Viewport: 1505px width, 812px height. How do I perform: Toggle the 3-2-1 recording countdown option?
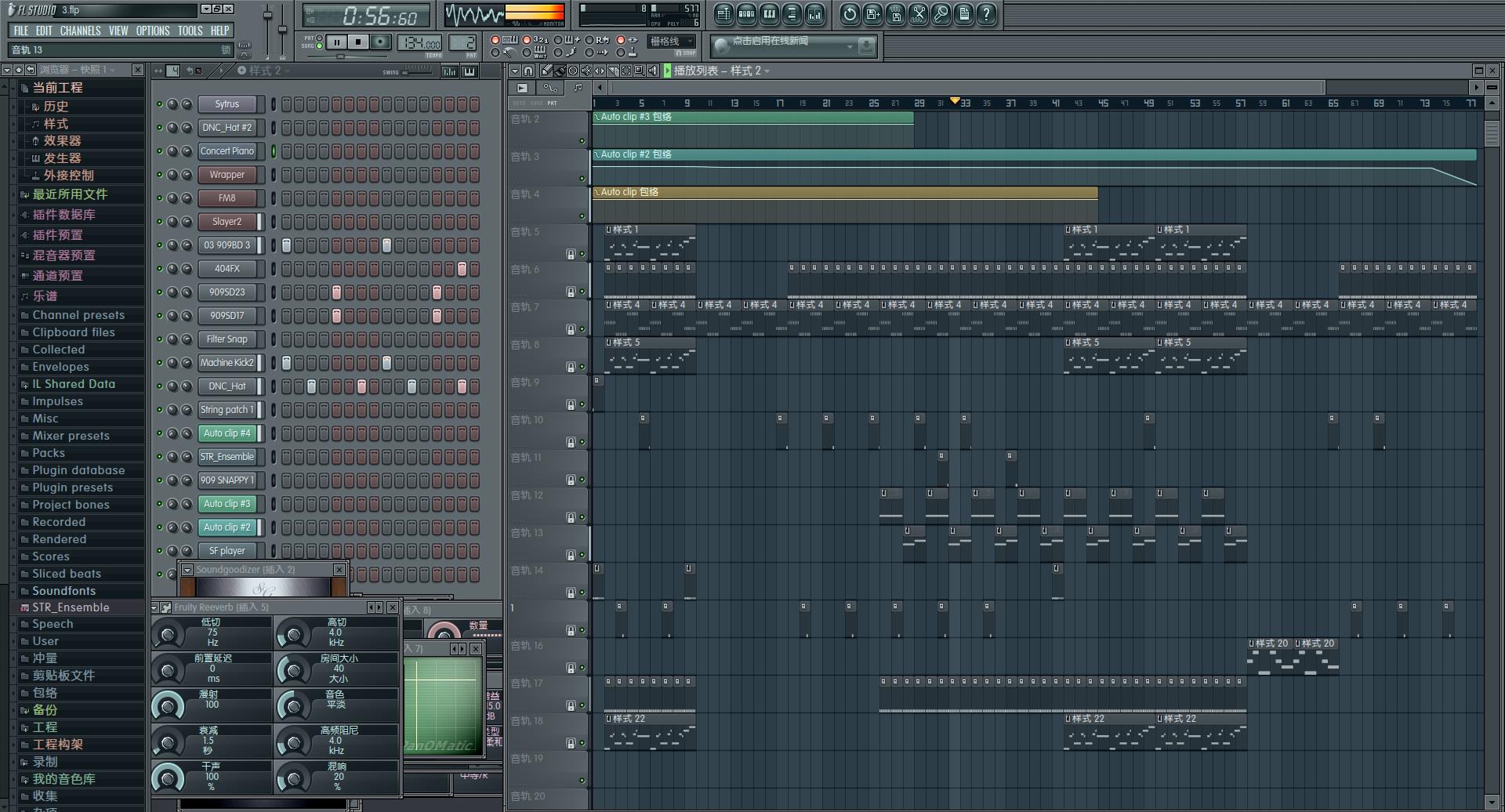527,39
